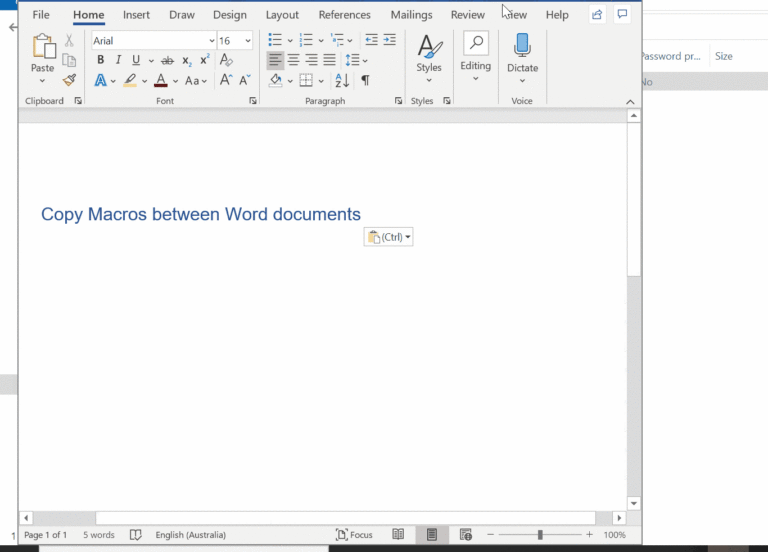Screen dimensions: 768x552
Task: Select the Format Painter brush
Action: tap(69, 80)
